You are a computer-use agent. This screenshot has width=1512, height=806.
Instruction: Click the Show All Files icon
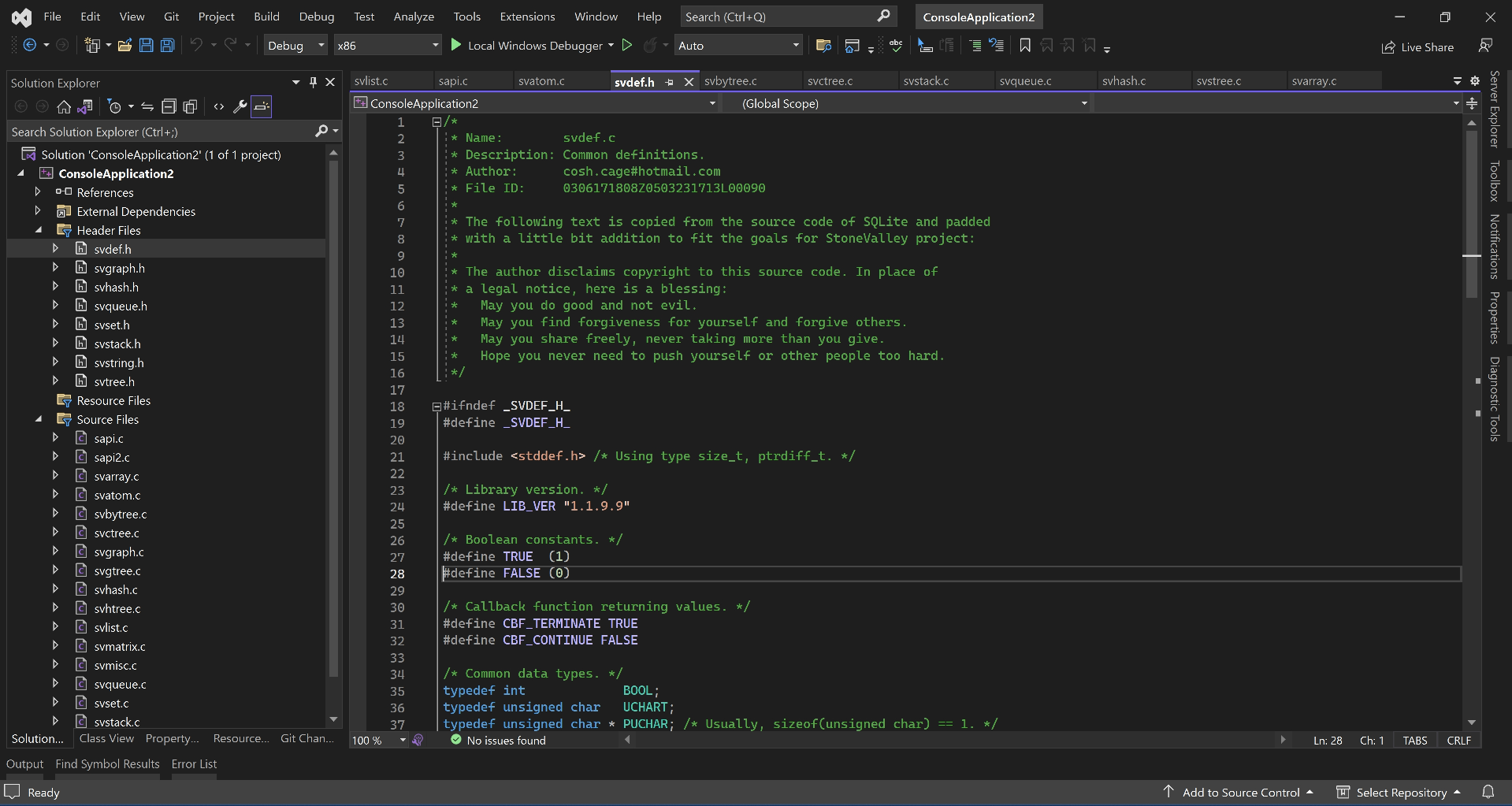[x=190, y=106]
